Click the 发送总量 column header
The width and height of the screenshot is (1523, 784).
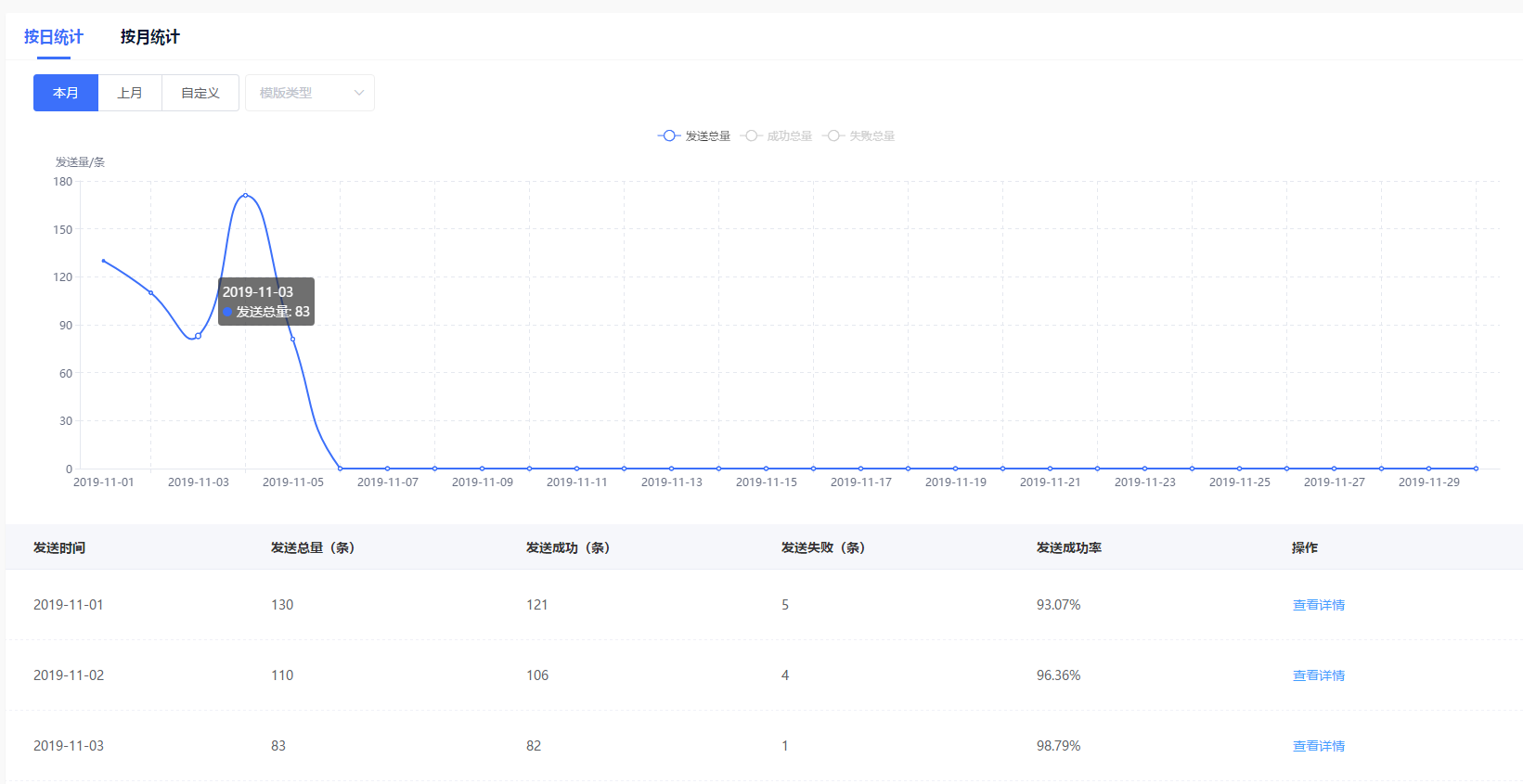coord(312,547)
